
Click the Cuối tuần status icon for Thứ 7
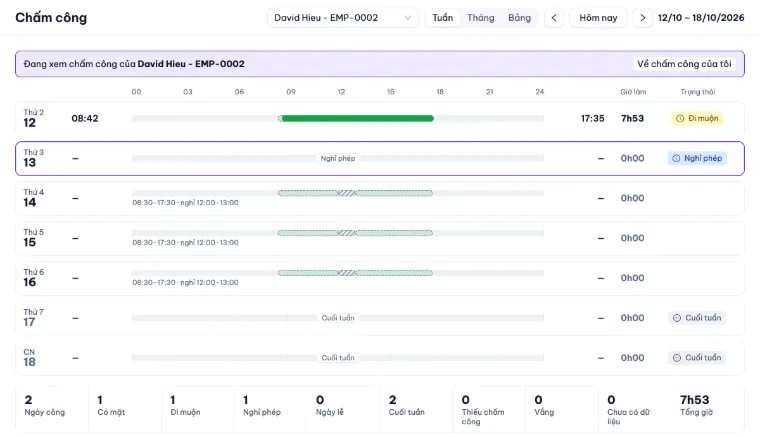[677, 318]
